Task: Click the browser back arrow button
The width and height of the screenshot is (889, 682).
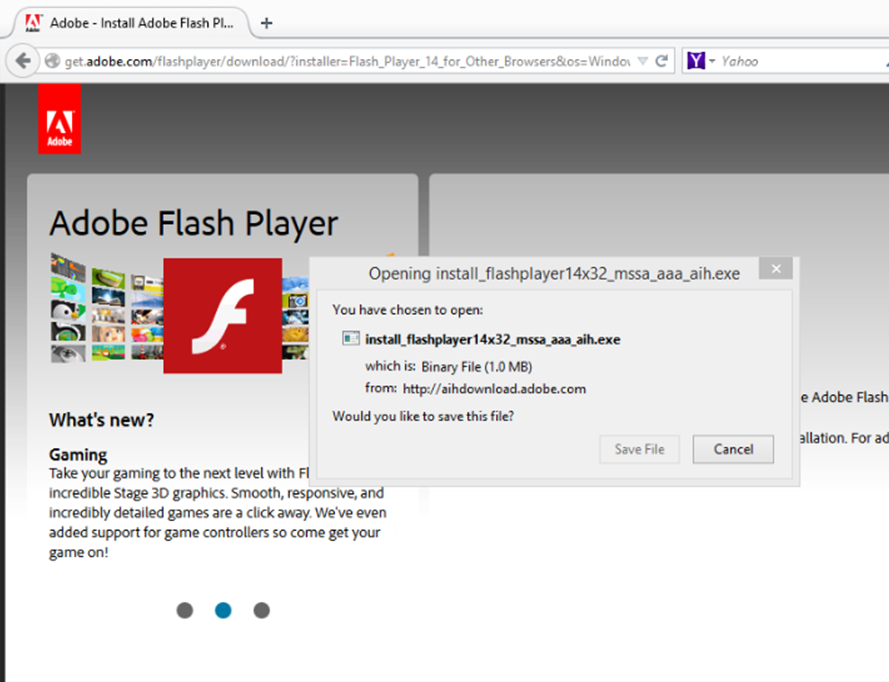Action: pos(23,61)
